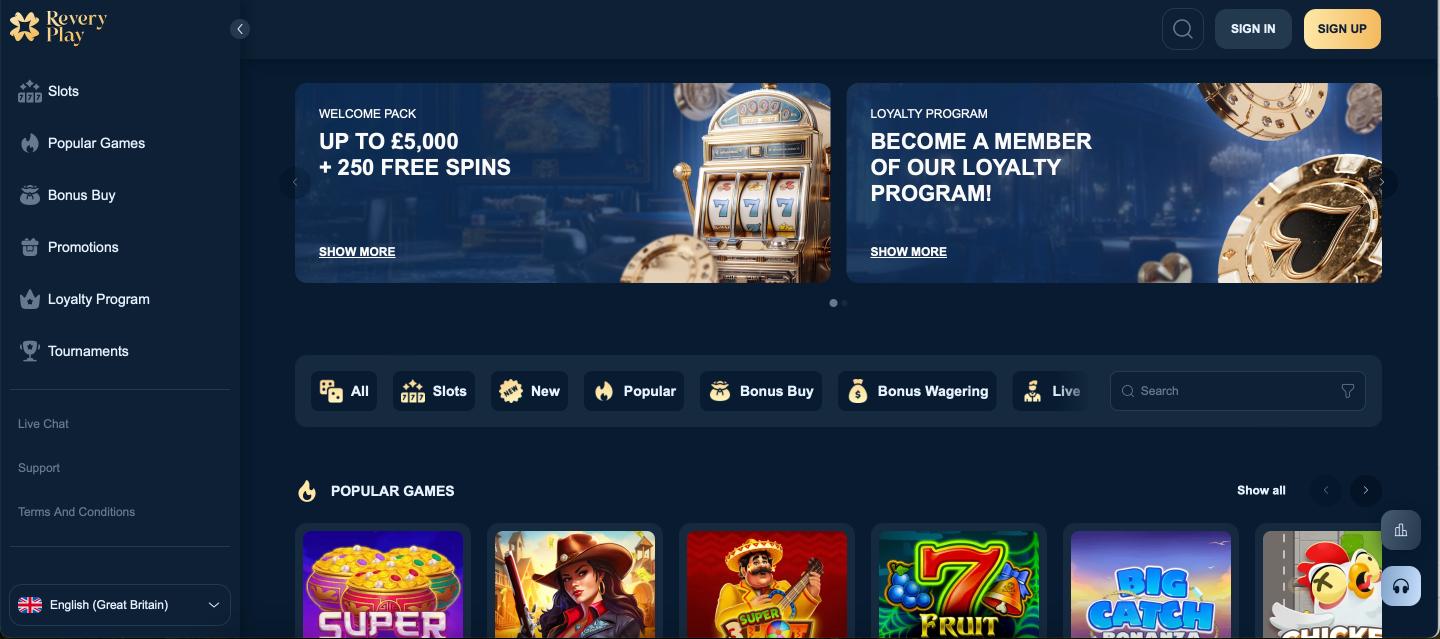Go to the second banner slide dot

tap(845, 303)
